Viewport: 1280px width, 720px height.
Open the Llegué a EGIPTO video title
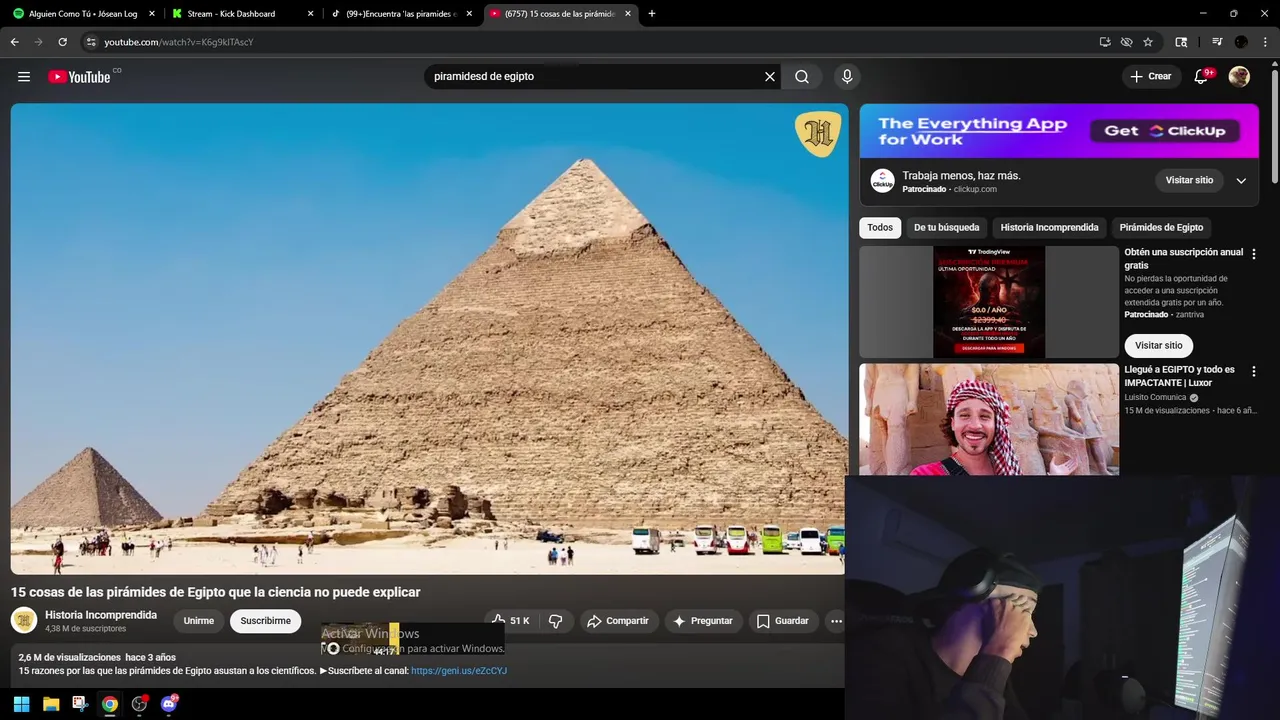click(1179, 376)
